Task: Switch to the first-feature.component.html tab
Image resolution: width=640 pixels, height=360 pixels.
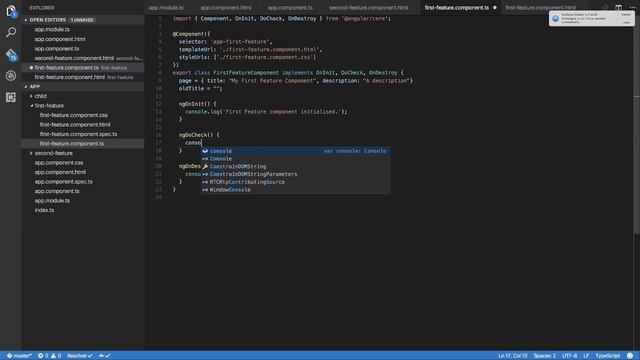Action: point(540,8)
